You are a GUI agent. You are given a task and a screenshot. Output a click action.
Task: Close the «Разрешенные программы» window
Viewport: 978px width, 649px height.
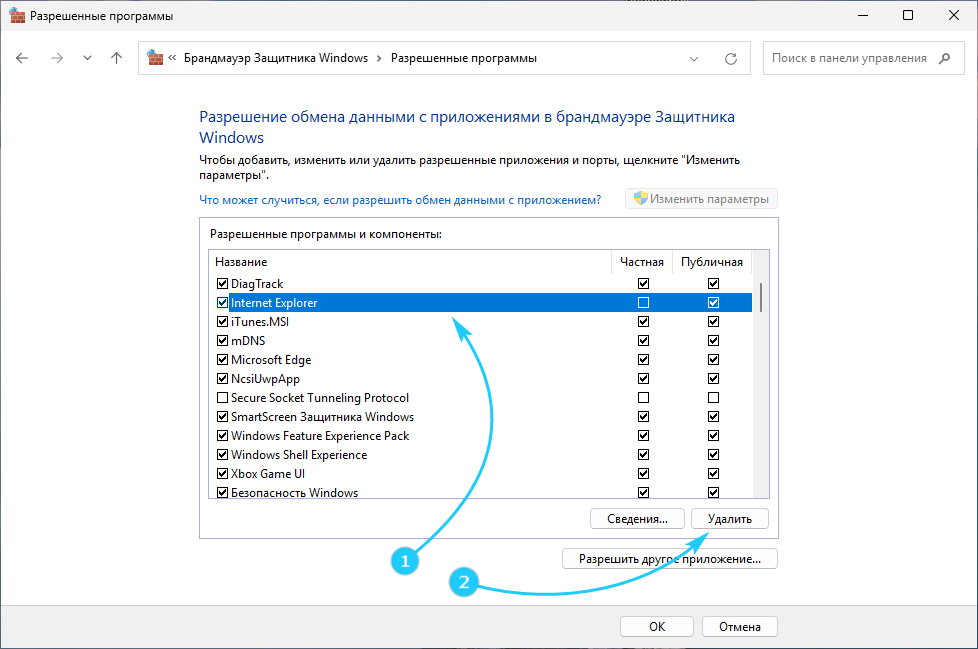[954, 16]
